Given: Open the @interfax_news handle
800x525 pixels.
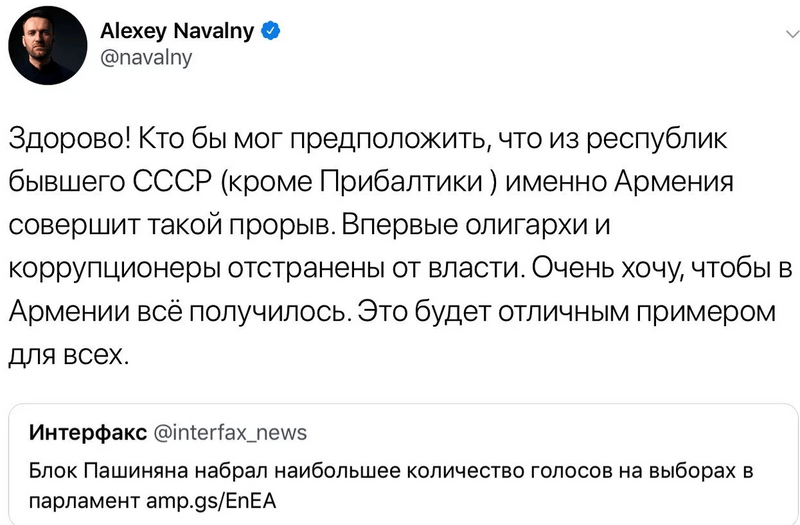Looking at the screenshot, I should click(x=230, y=433).
